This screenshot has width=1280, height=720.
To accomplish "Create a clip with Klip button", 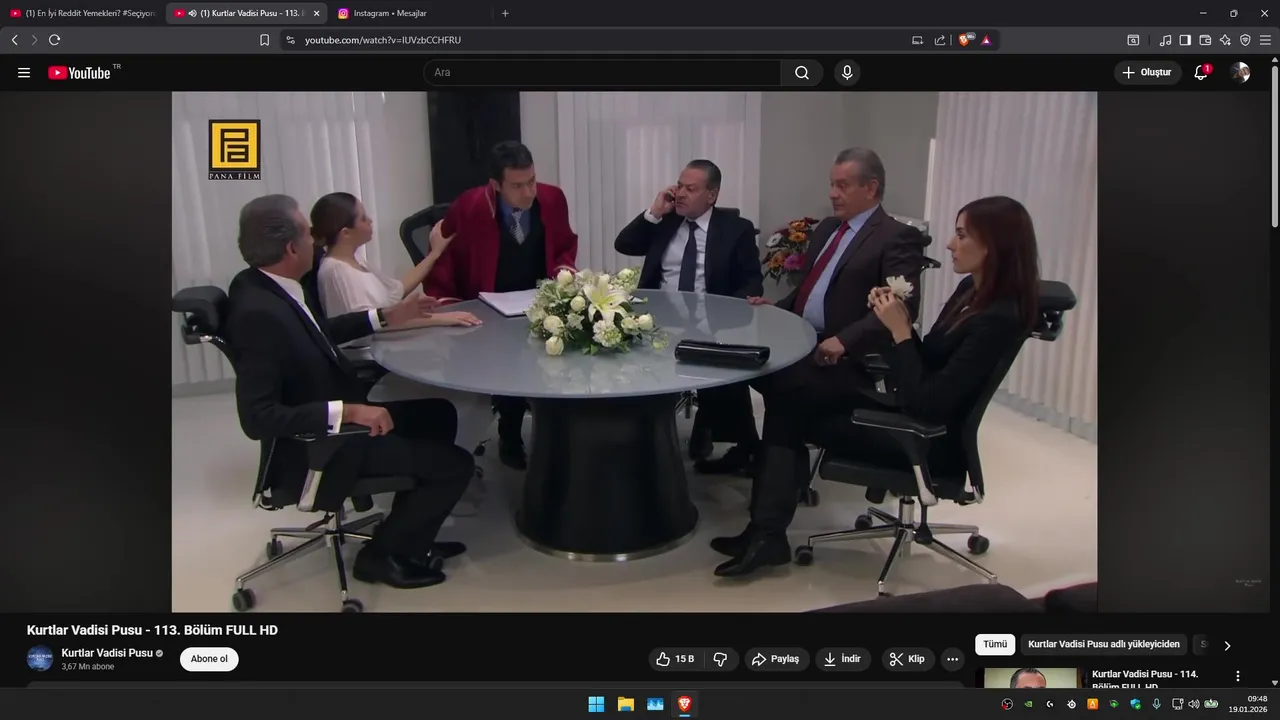I will click(908, 659).
